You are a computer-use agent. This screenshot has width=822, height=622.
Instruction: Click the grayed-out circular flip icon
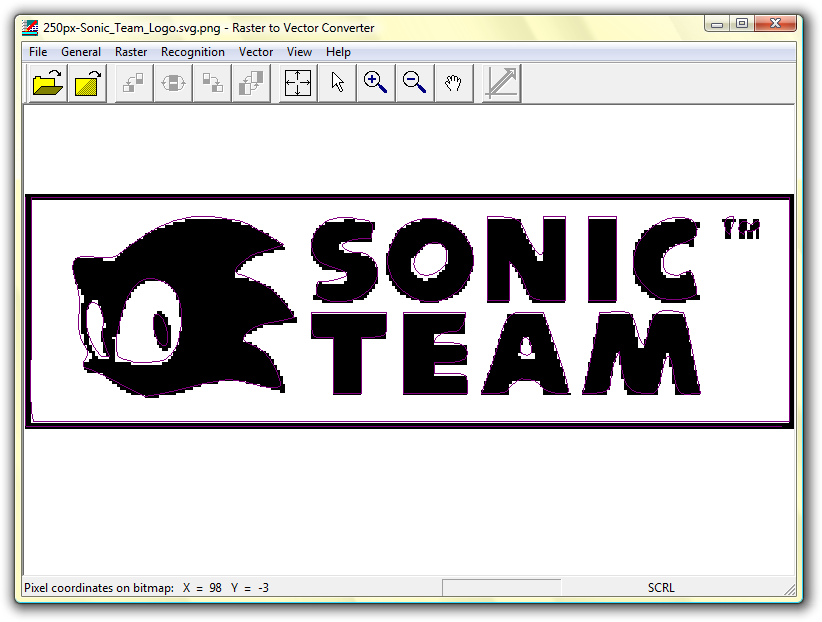pyautogui.click(x=173, y=83)
